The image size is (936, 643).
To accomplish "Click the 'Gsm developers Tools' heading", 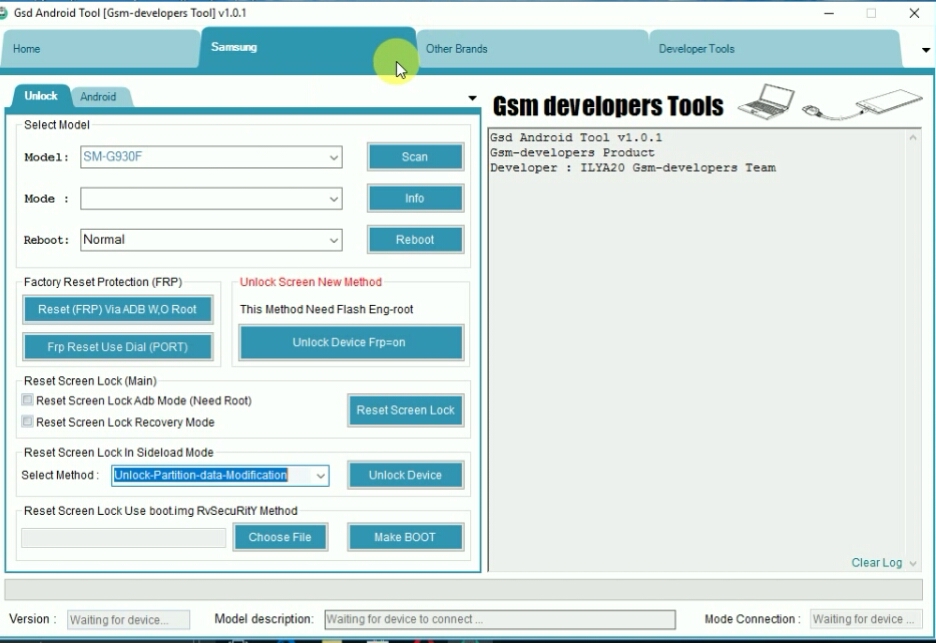I will point(608,106).
